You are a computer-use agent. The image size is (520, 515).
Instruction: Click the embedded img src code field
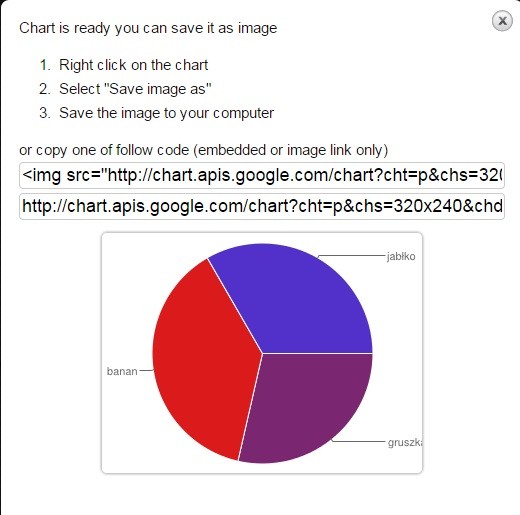point(262,176)
